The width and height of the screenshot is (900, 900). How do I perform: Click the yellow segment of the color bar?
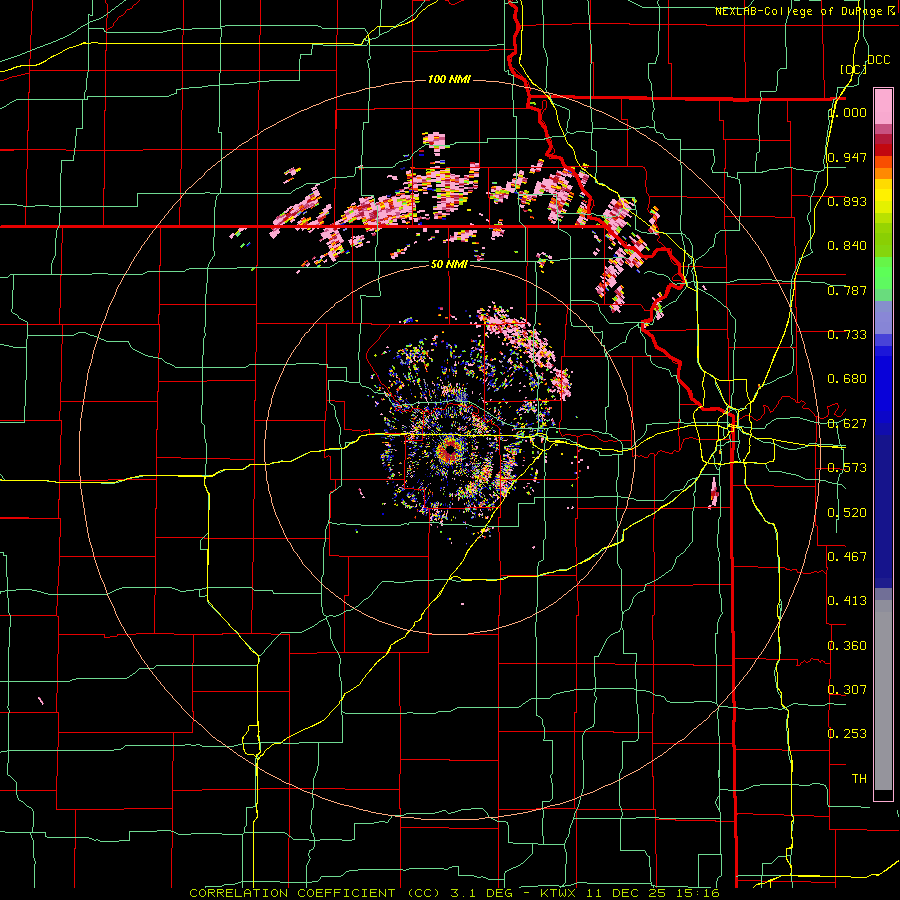(x=883, y=196)
